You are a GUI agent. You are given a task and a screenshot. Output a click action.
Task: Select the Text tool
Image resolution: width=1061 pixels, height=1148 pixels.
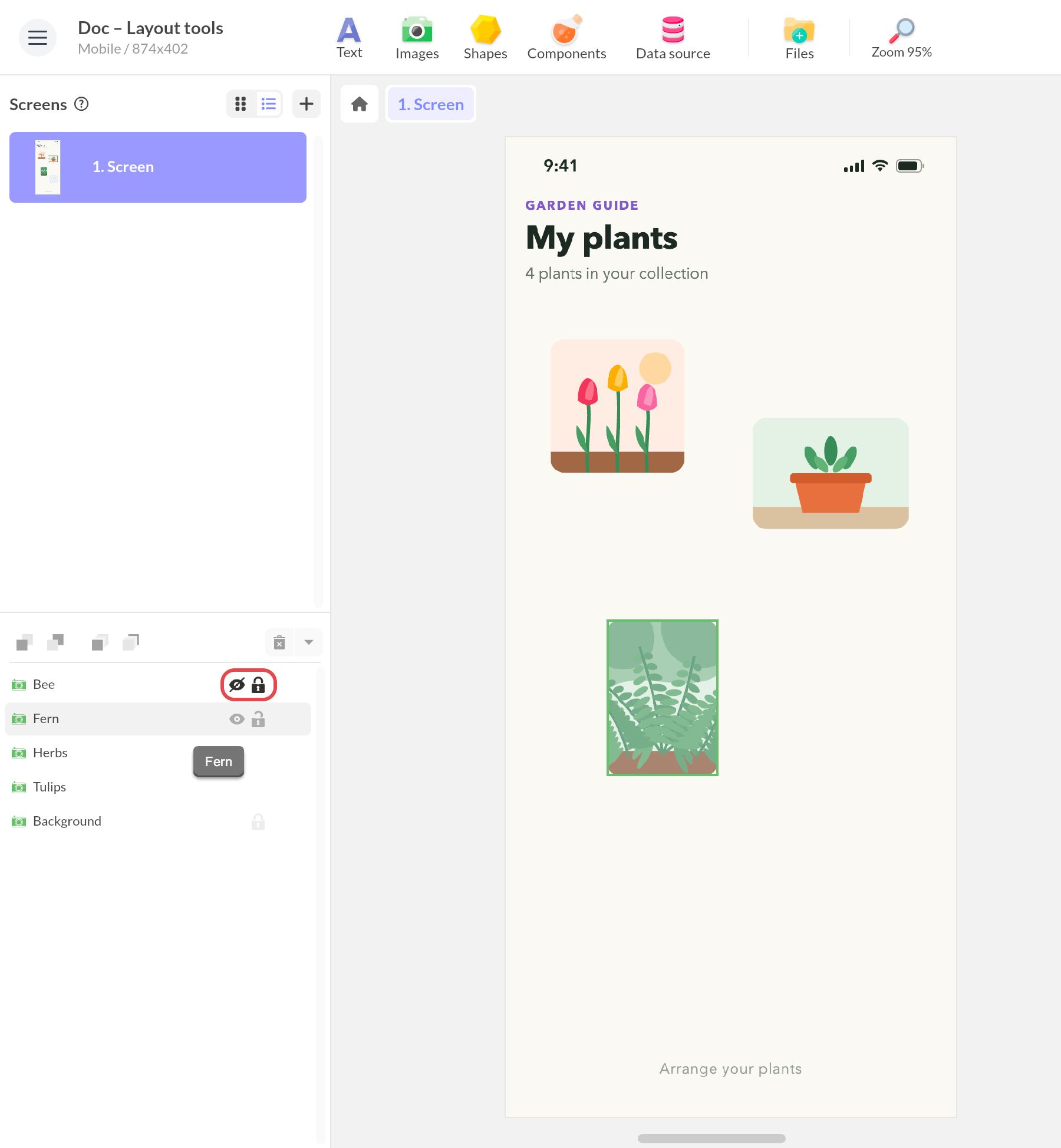pyautogui.click(x=349, y=38)
